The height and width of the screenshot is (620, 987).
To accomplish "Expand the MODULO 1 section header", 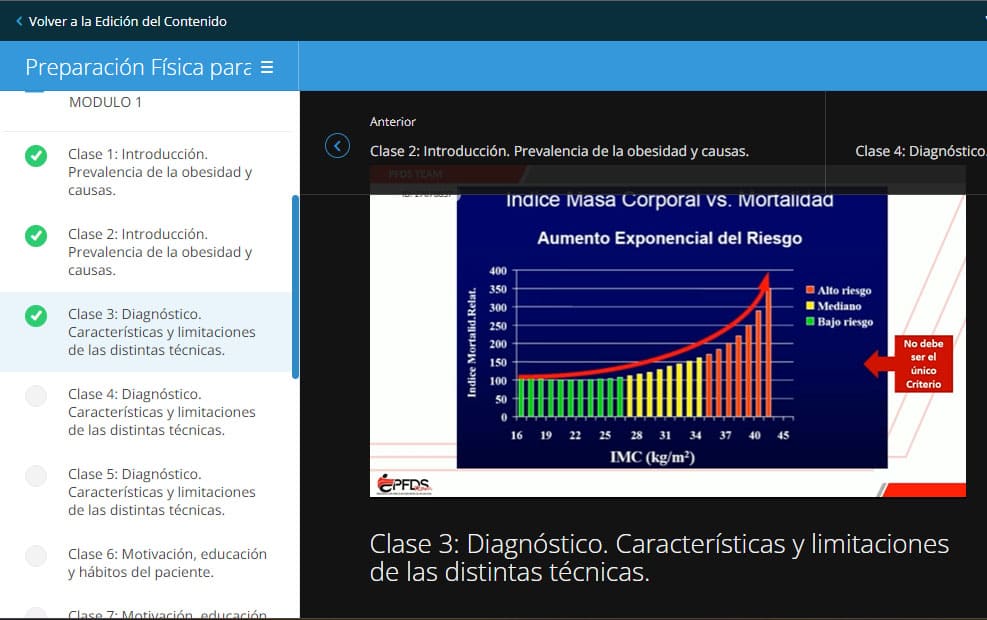I will point(105,102).
